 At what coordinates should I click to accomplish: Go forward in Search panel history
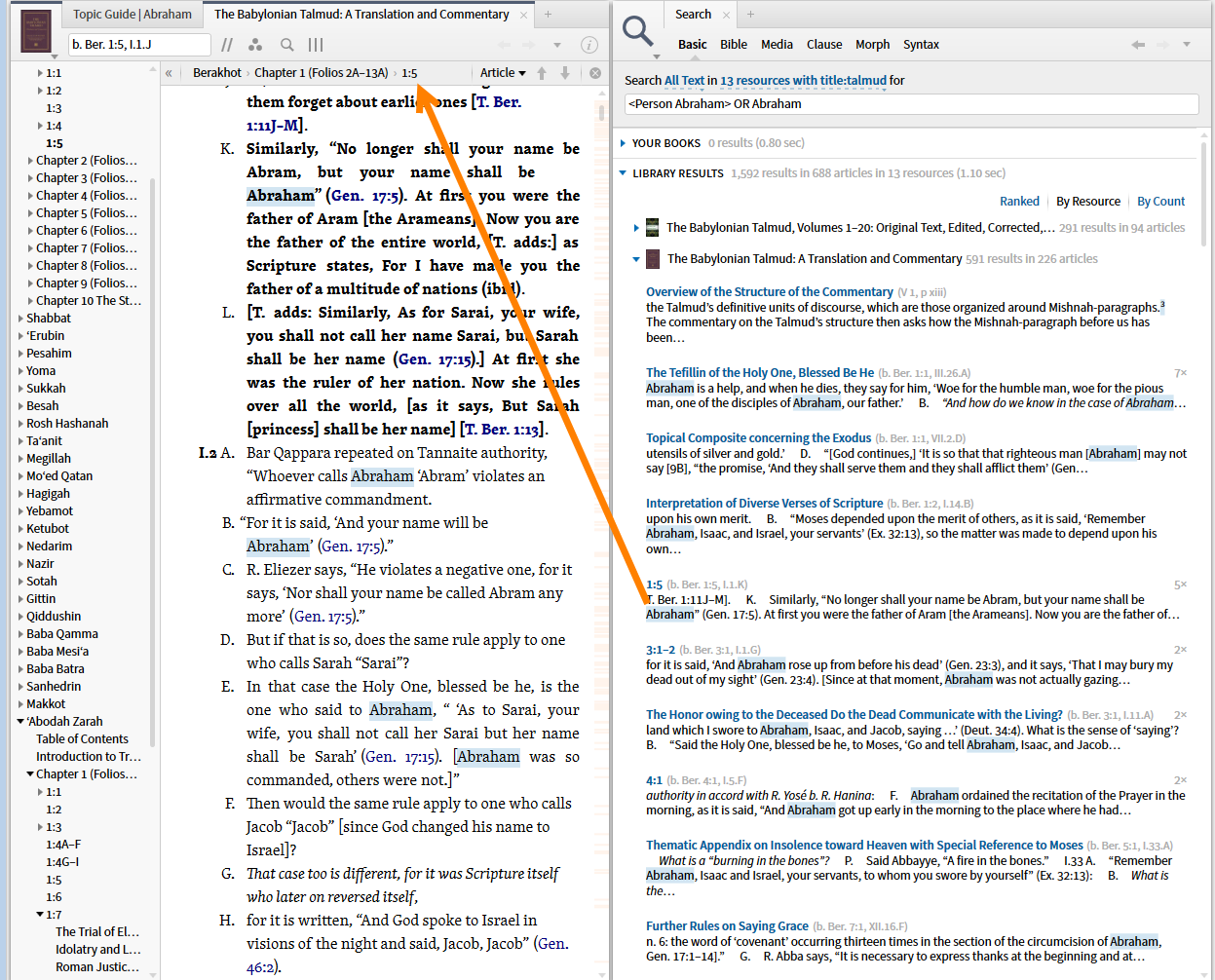point(1161,45)
